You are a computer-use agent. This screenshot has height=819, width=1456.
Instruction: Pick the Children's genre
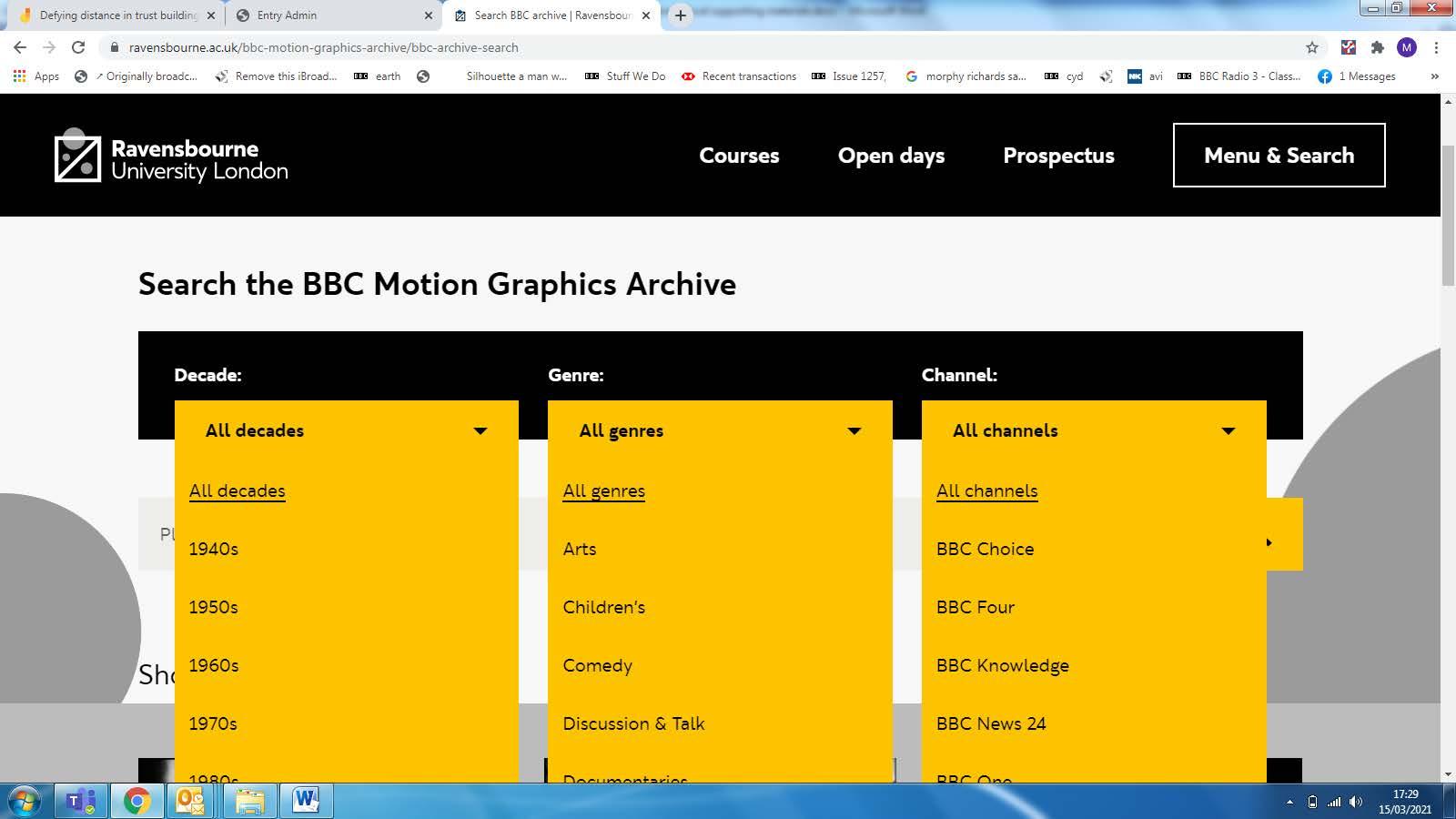click(603, 607)
